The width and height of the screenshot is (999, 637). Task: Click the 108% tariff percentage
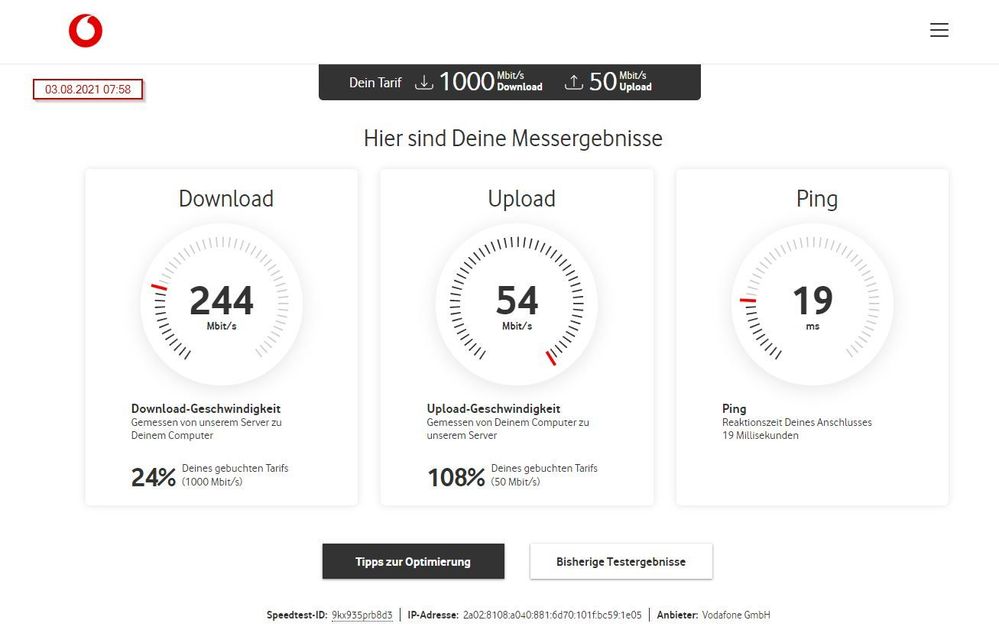point(456,476)
